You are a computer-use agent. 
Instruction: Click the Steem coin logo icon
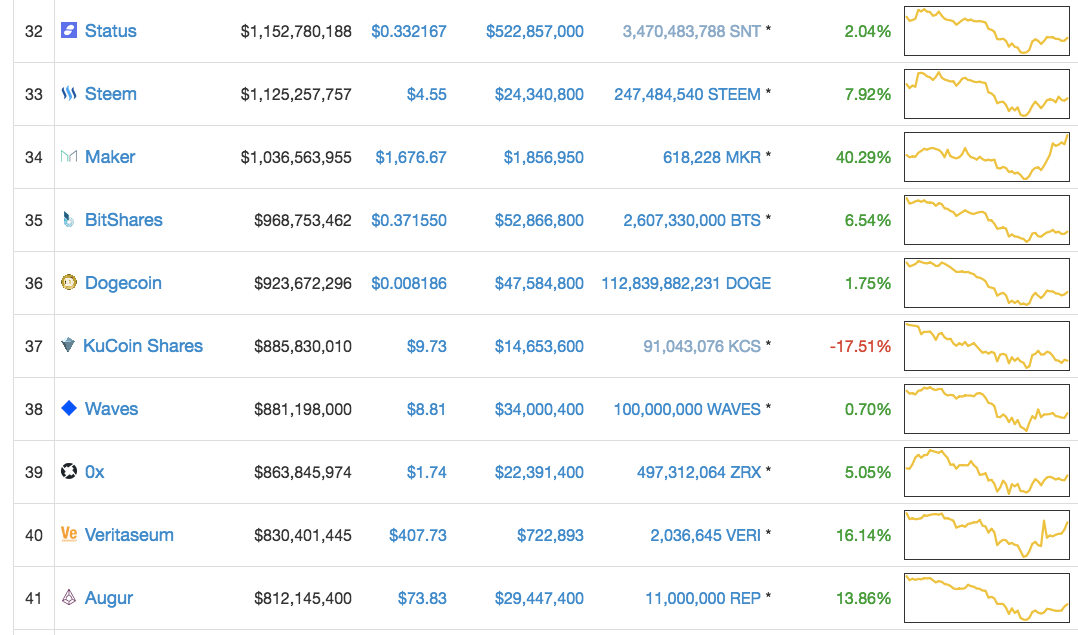click(69, 93)
